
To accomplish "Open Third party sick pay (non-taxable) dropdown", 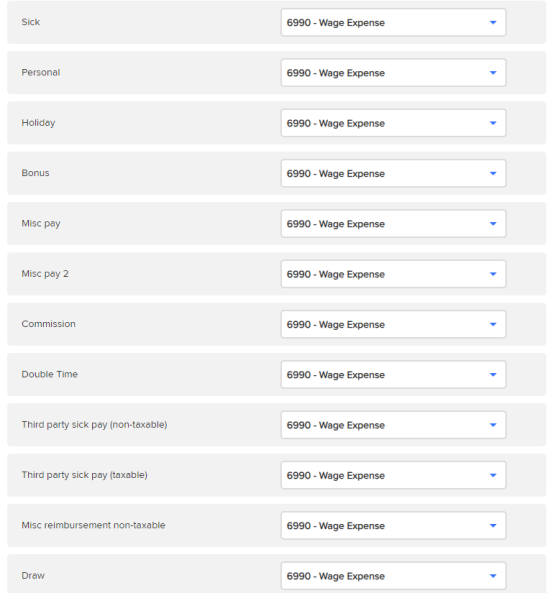I will pos(393,425).
